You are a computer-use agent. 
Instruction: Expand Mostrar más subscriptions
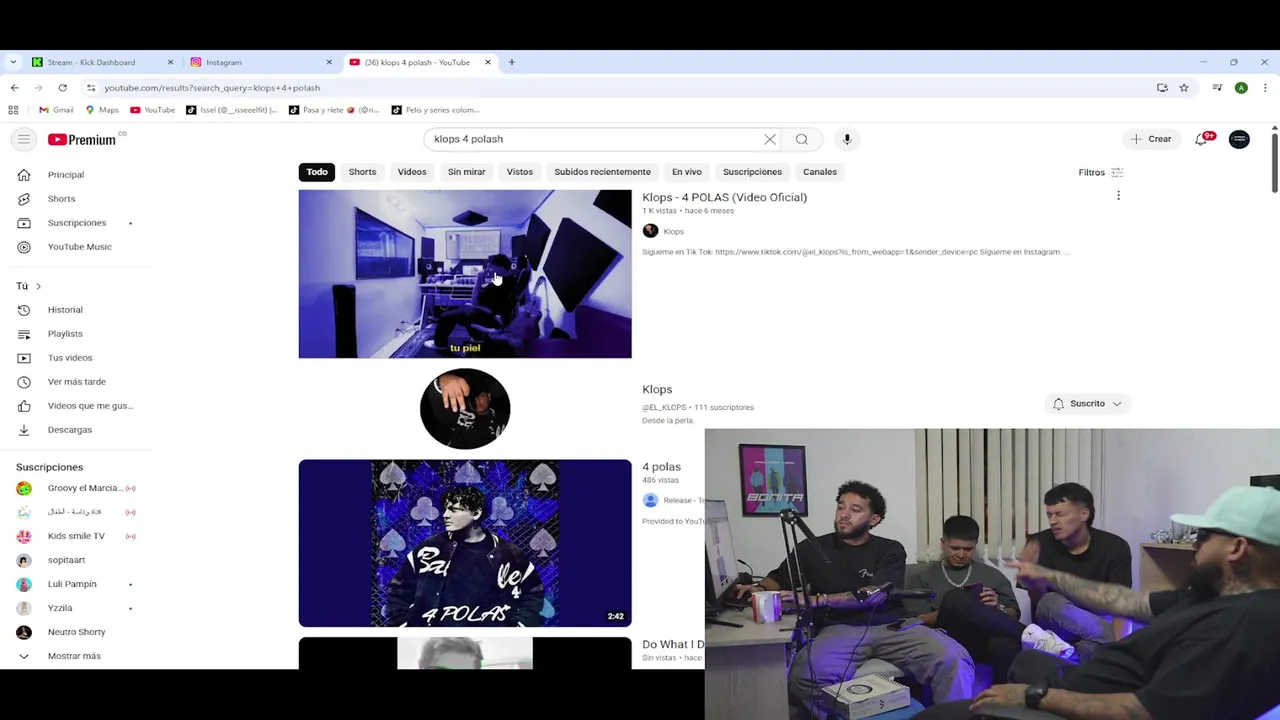pos(76,656)
